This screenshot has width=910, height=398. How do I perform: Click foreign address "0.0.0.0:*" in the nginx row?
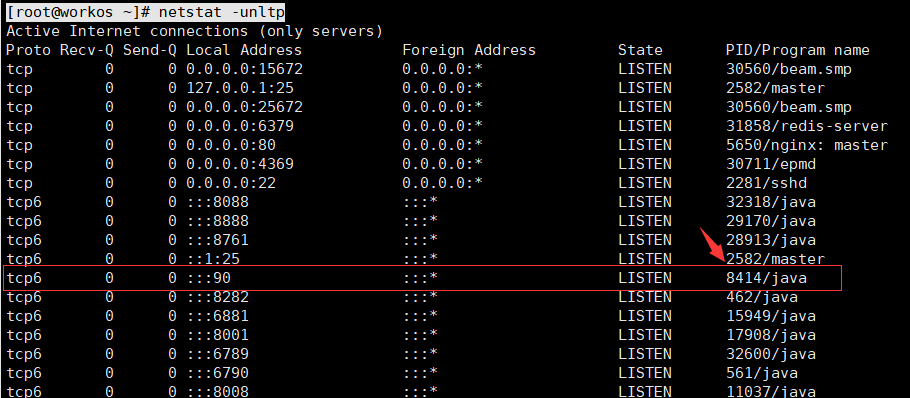[442, 145]
